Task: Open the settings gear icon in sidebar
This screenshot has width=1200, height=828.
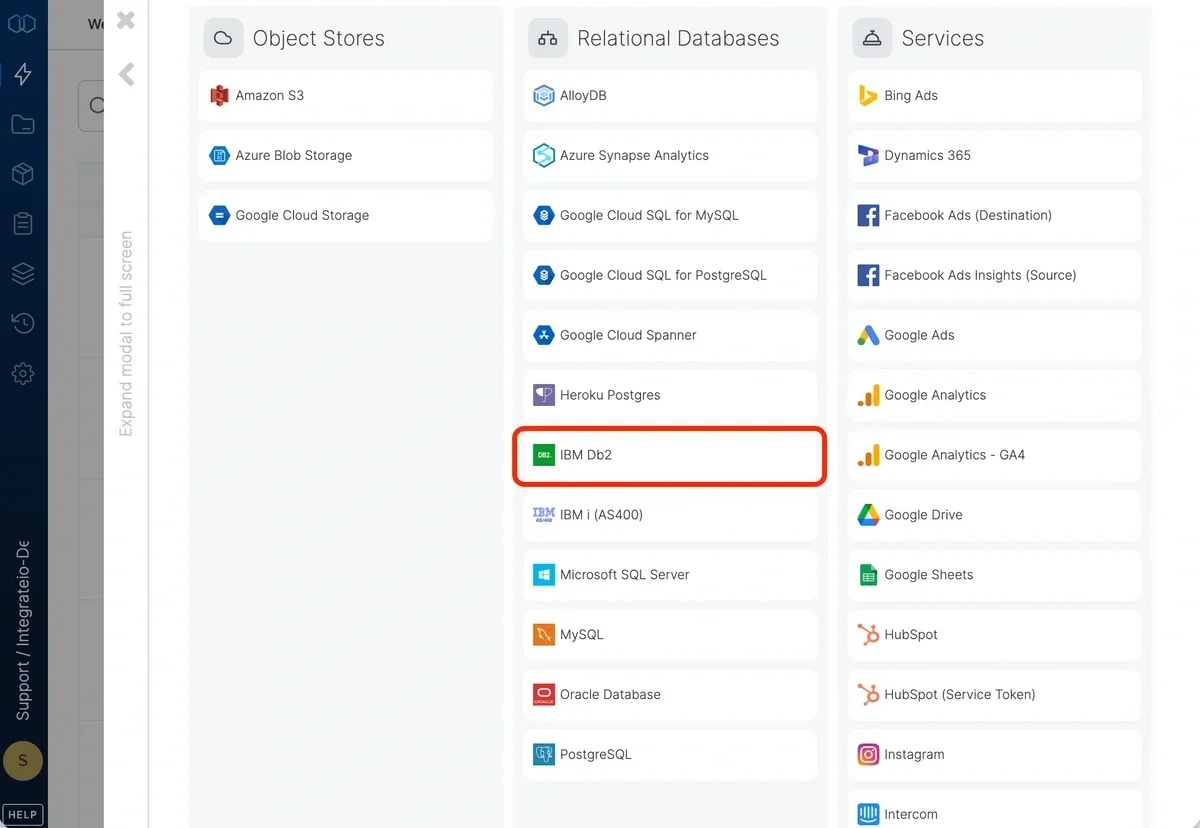Action: [22, 373]
